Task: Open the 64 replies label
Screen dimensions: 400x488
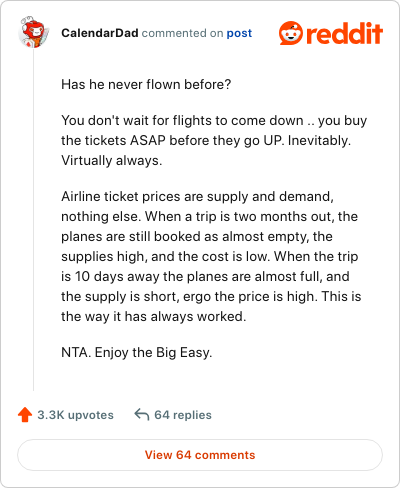Action: pyautogui.click(x=183, y=415)
